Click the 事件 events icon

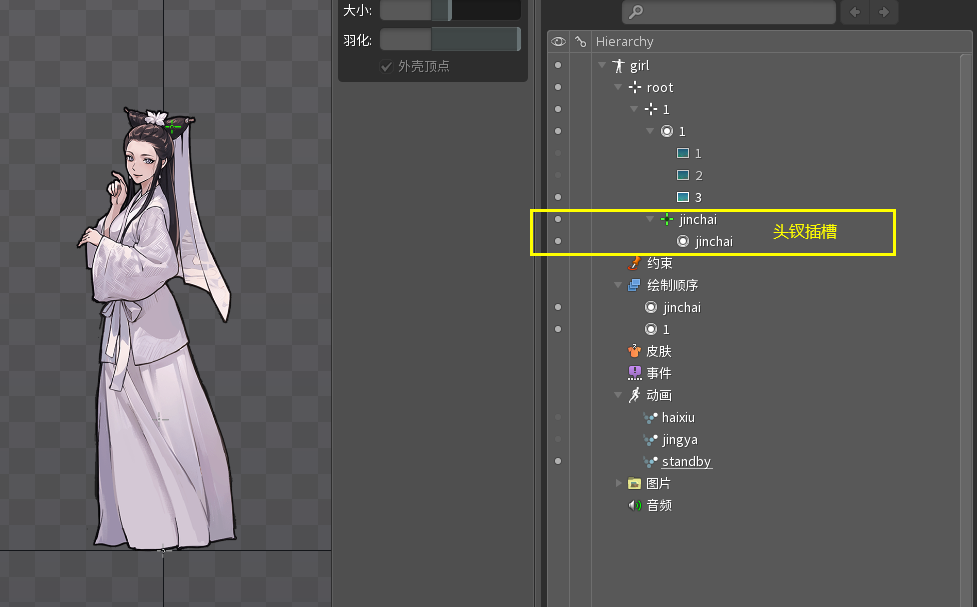pyautogui.click(x=633, y=373)
